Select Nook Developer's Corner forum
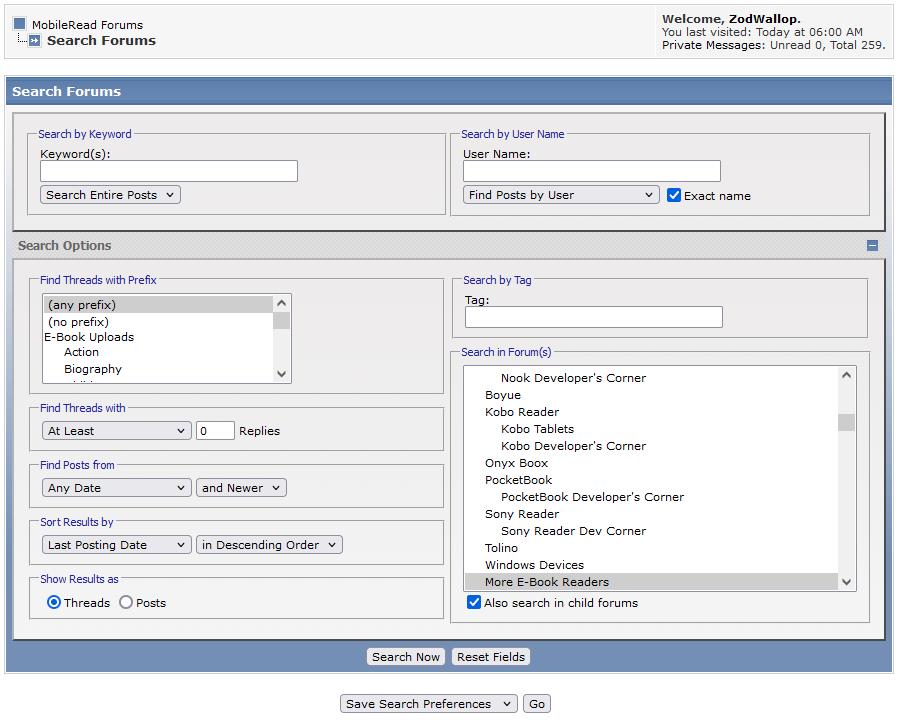 (x=651, y=377)
